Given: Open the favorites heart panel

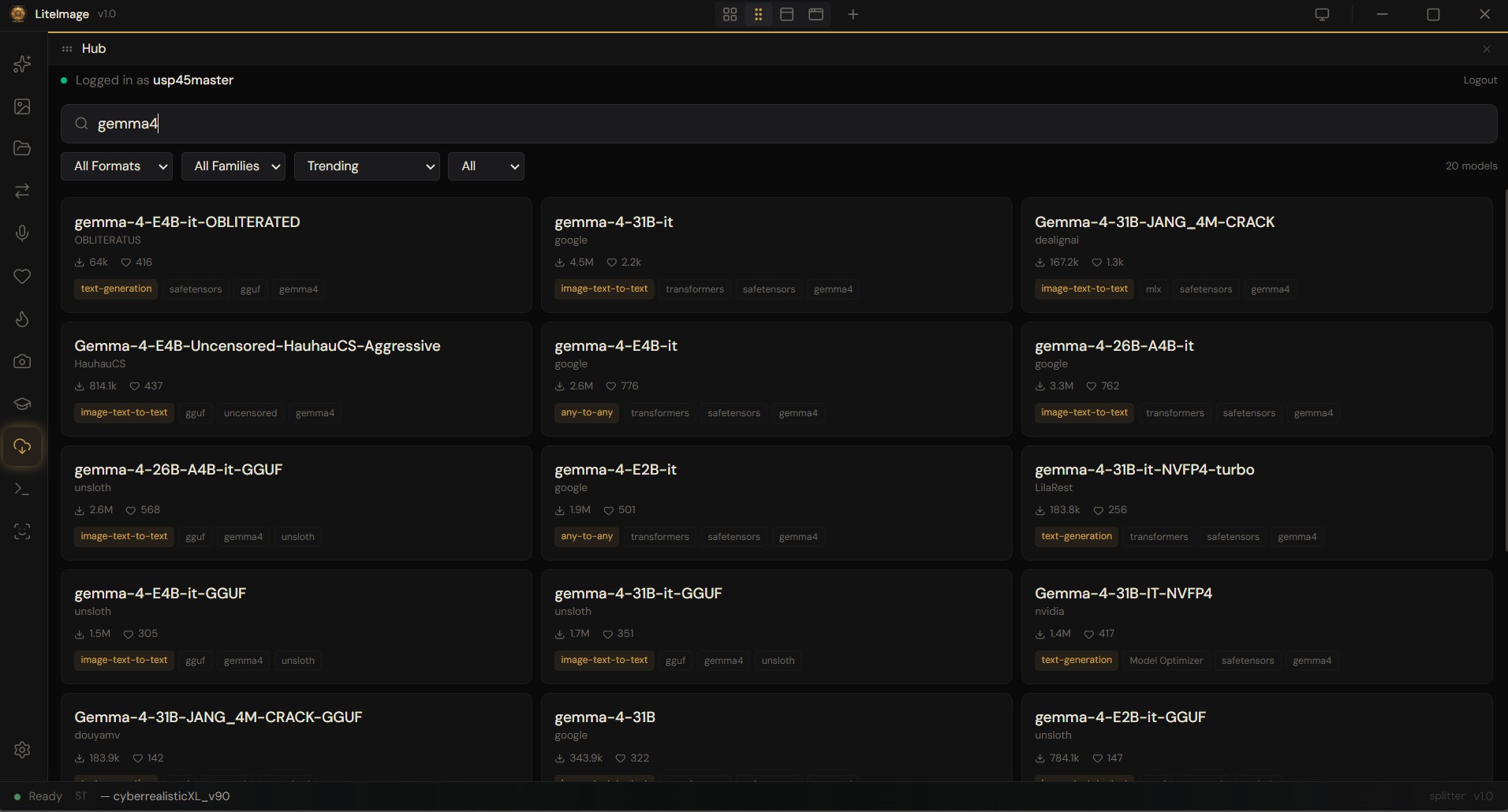Looking at the screenshot, I should click(x=21, y=276).
